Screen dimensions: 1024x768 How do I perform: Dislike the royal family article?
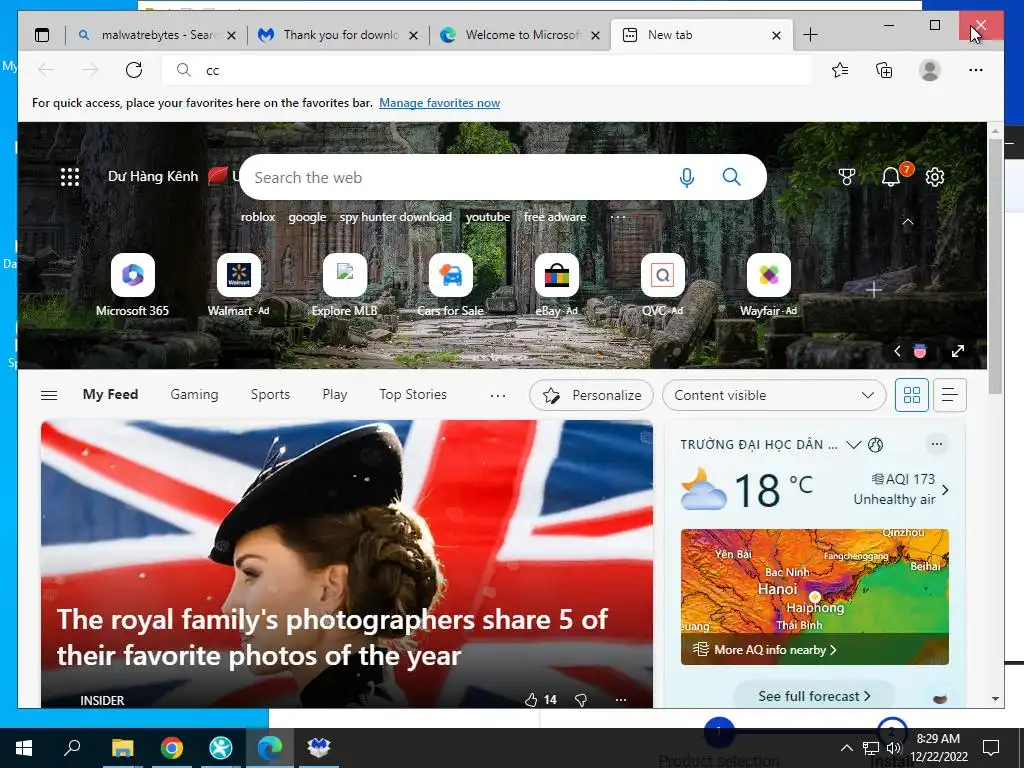[x=581, y=700]
